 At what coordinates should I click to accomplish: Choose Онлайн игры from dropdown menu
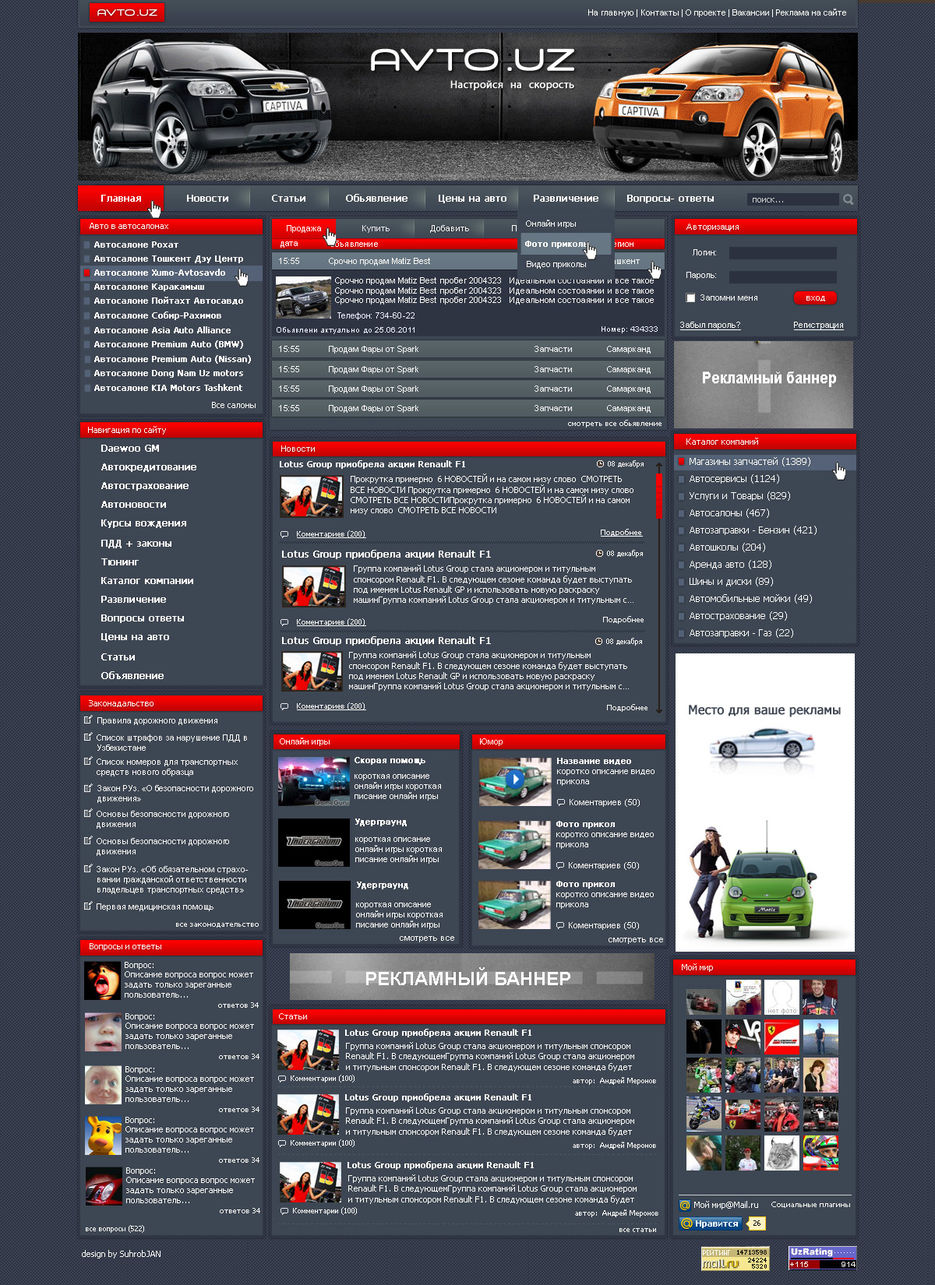(x=551, y=223)
